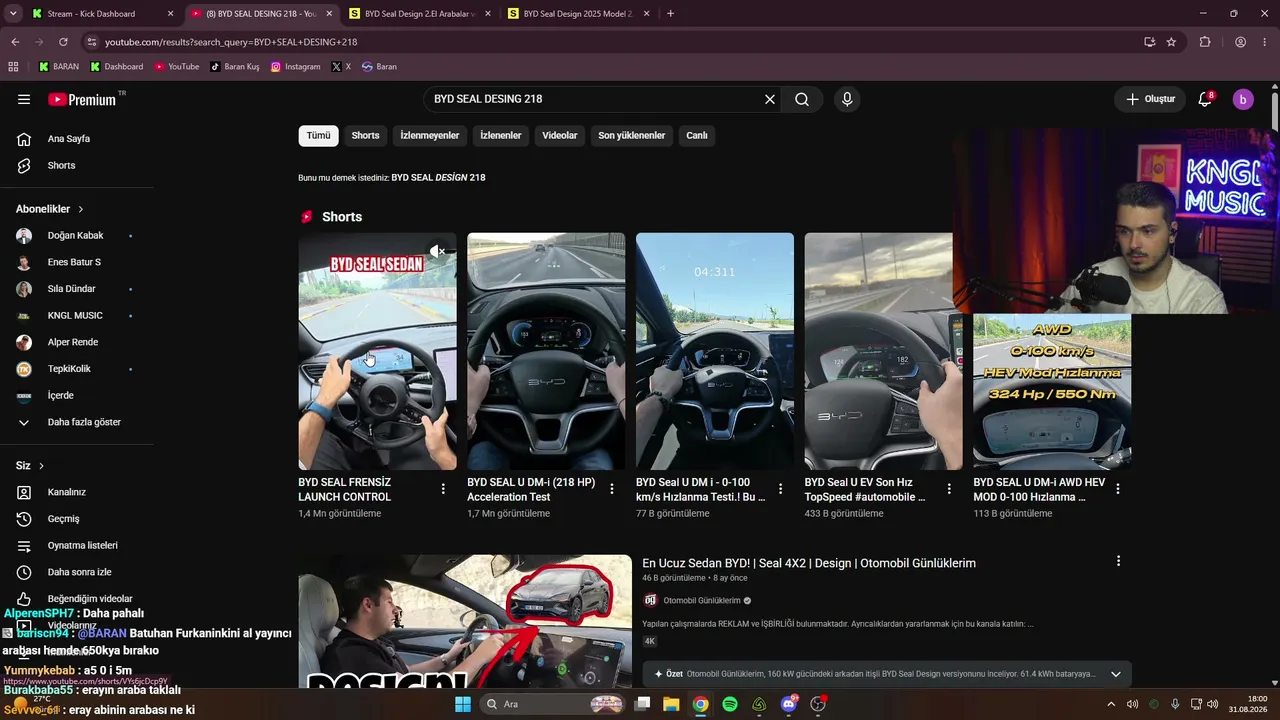Viewport: 1280px width, 720px height.
Task: Unmute the BYD SEAL SEDAN short preview
Action: (437, 251)
